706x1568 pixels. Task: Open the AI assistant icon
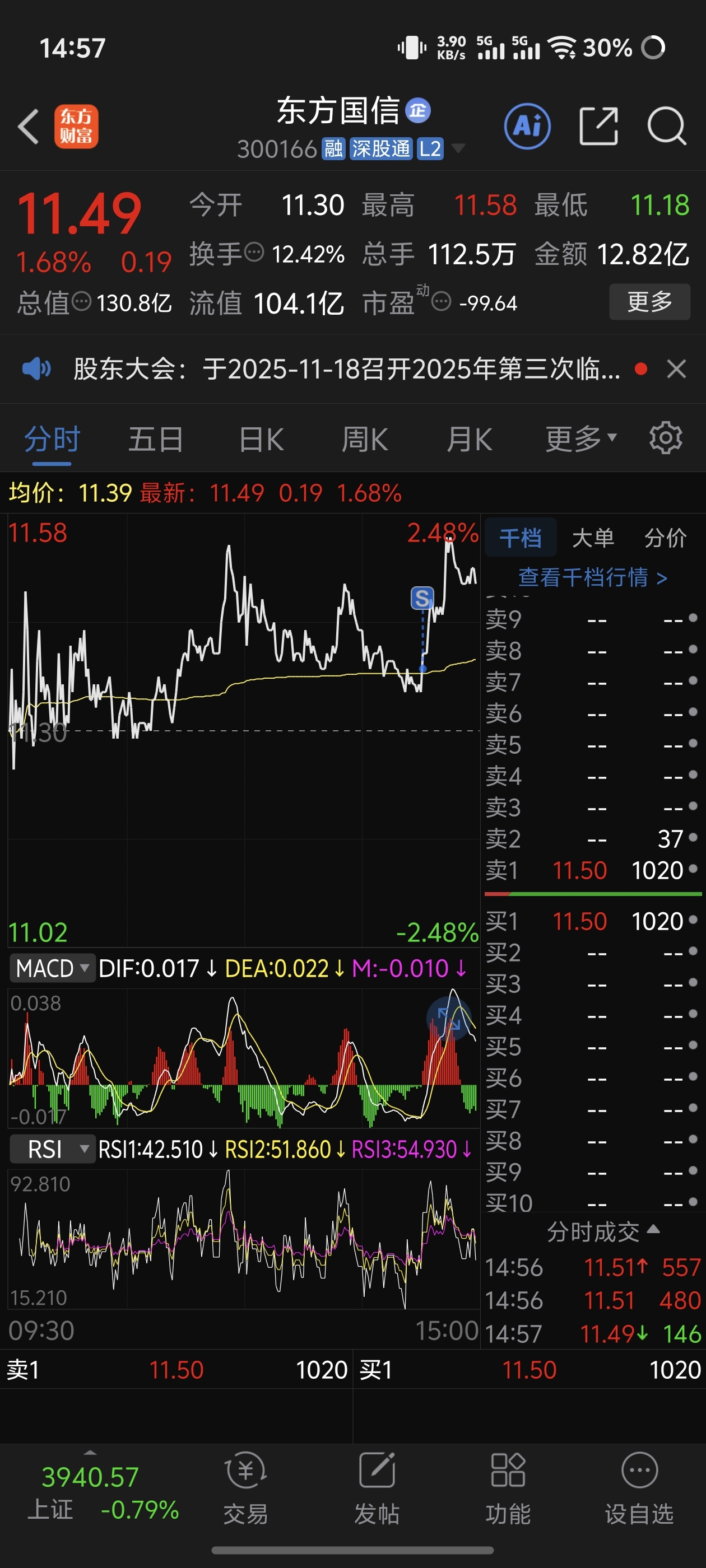[x=527, y=127]
